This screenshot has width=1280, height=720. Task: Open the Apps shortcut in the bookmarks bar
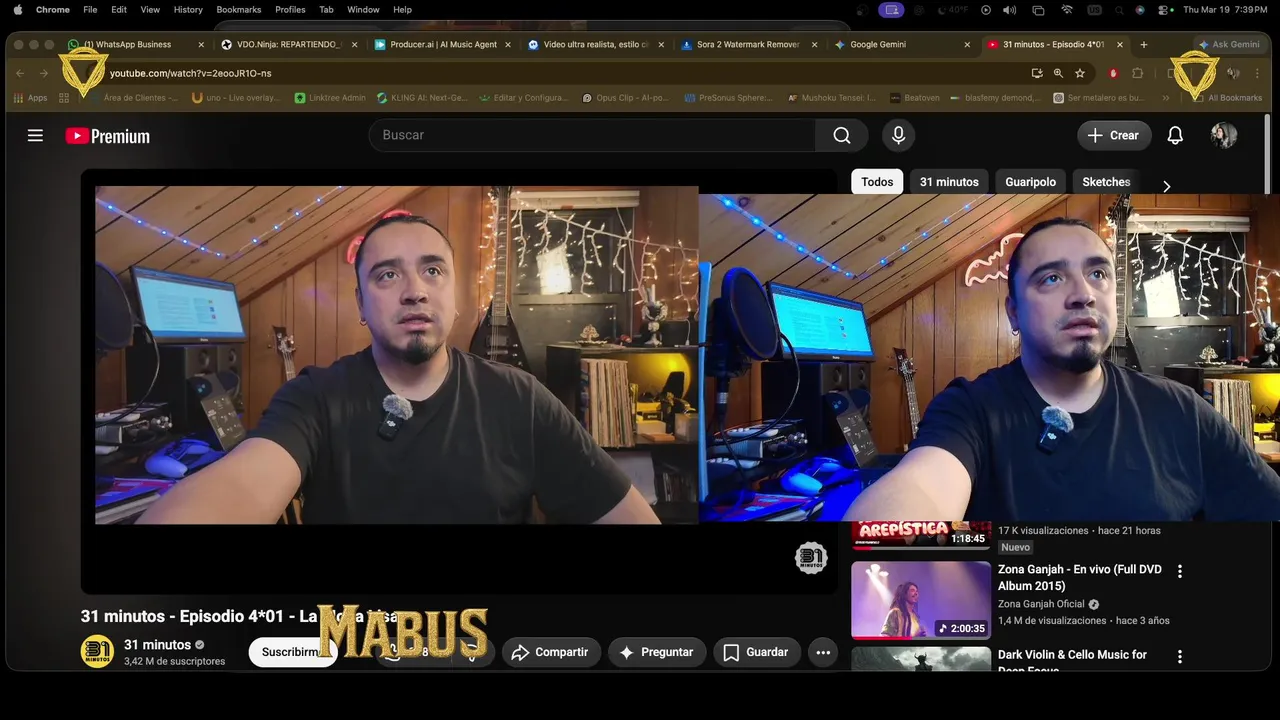coord(30,98)
